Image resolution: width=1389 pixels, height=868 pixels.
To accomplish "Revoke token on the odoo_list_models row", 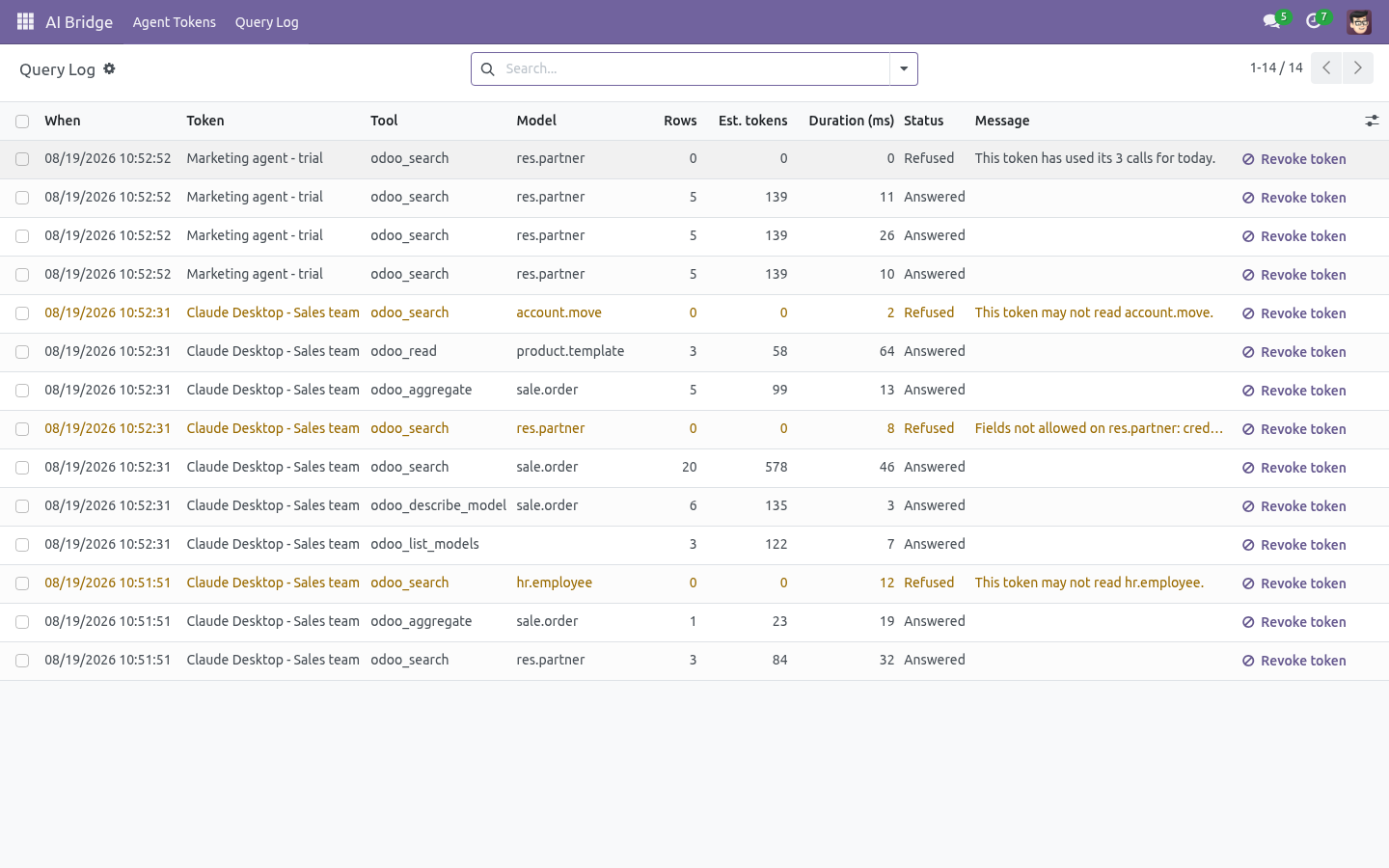I will tap(1294, 545).
